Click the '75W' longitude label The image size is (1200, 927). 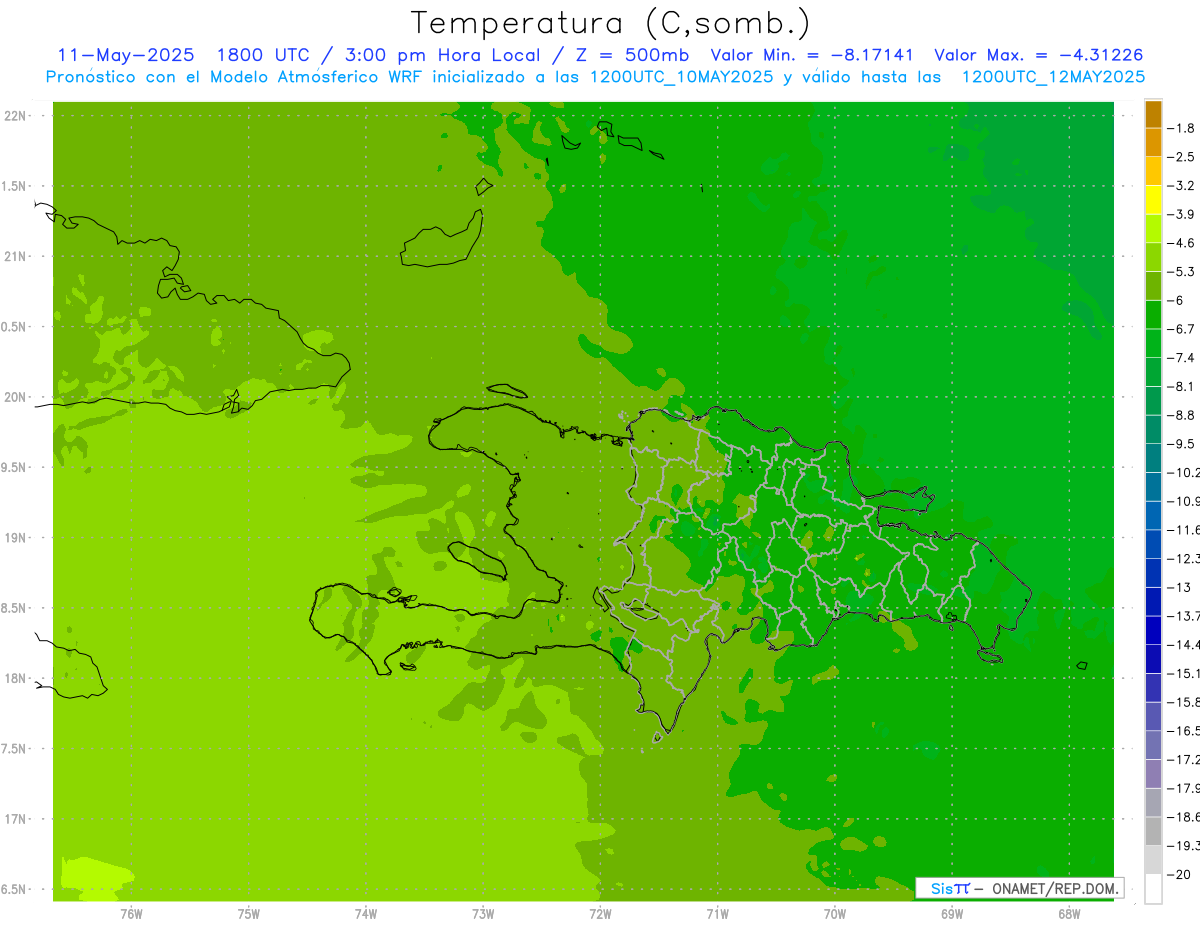249,913
